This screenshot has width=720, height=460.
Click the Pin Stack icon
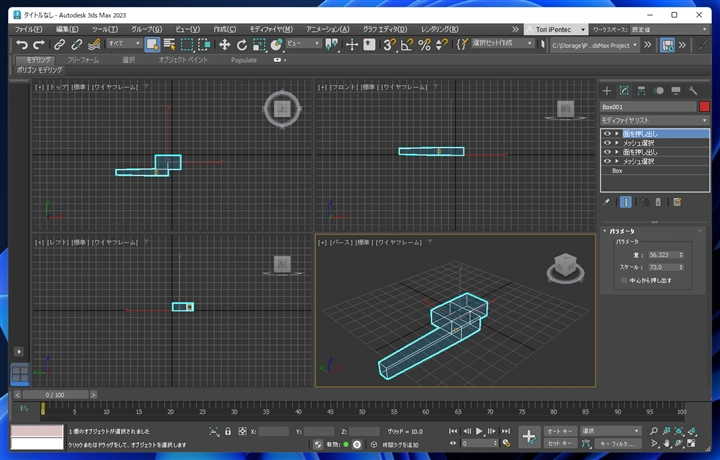(607, 202)
